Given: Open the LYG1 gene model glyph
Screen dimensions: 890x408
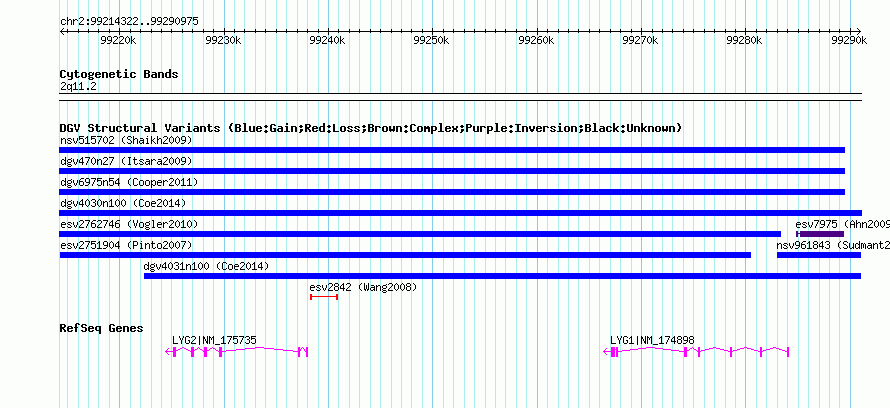Looking at the screenshot, I should point(696,352).
